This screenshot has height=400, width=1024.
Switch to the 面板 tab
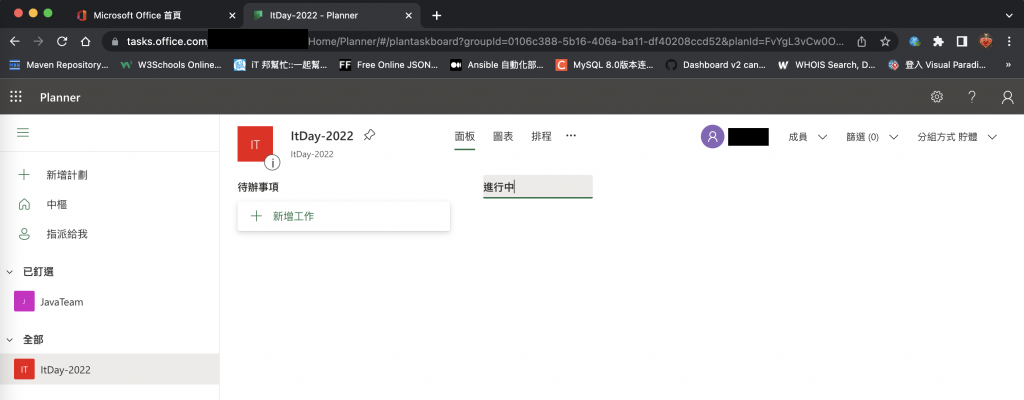(x=464, y=137)
